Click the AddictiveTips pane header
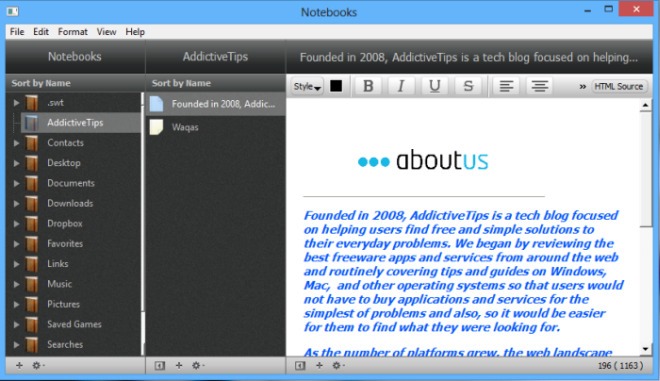Screen dimensions: 660x381 click(x=215, y=56)
